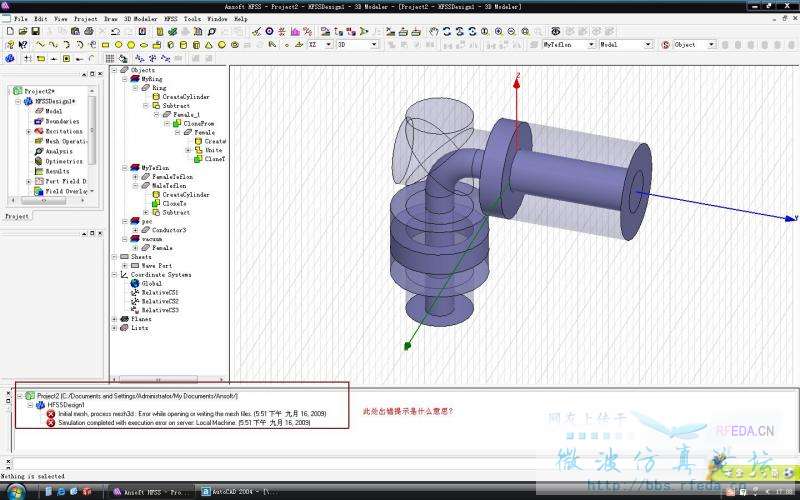Click the Draw sphere icon
This screenshot has width=800, height=500.
pyautogui.click(x=222, y=45)
